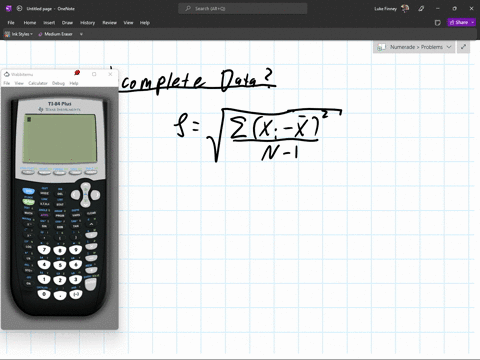Click the Share button

coord(459,22)
